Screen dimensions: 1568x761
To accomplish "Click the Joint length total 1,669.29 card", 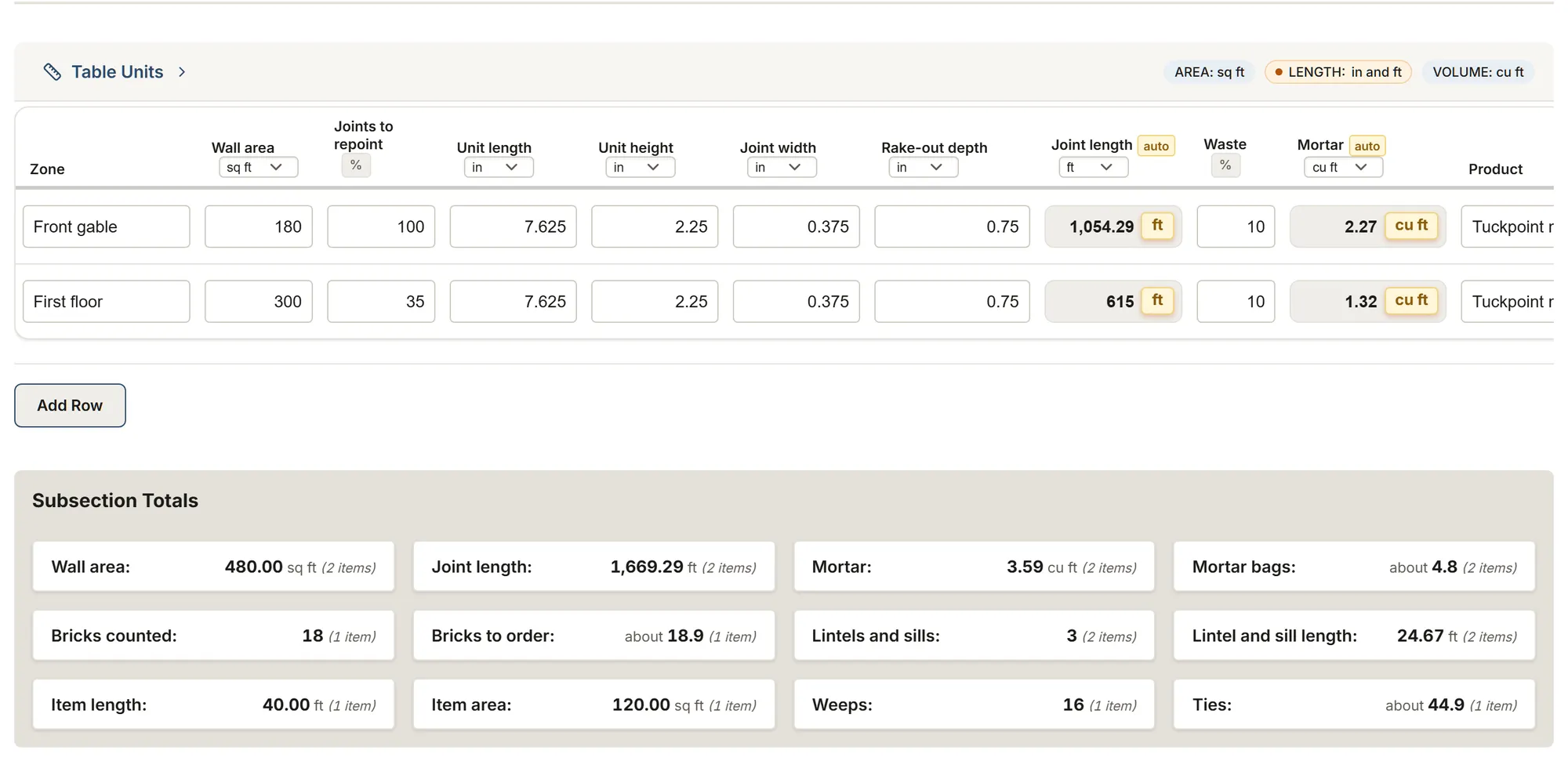I will click(x=593, y=567).
